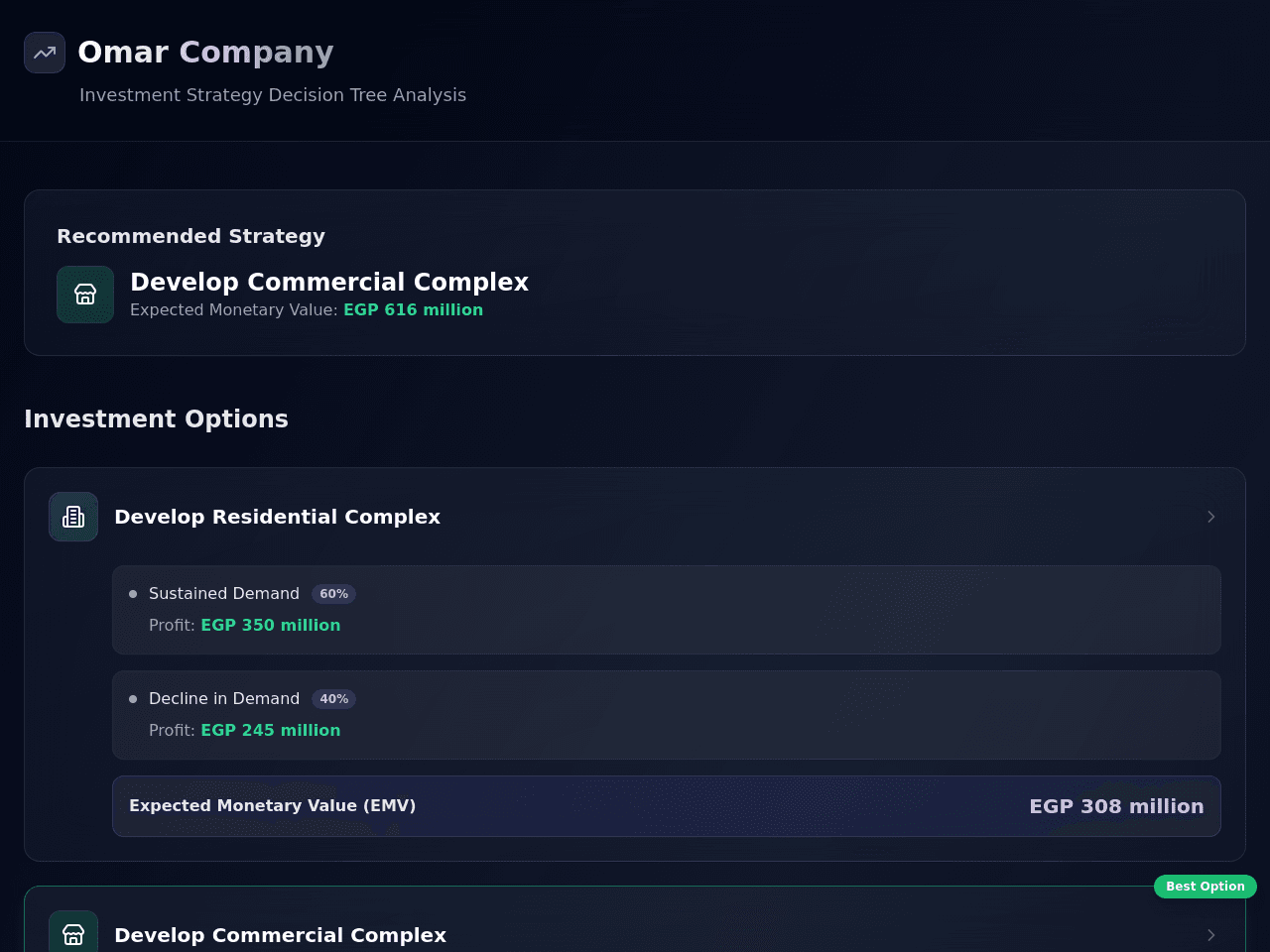Select the Decline in Demand outcome label
This screenshot has width=1270, height=952.
tap(224, 698)
